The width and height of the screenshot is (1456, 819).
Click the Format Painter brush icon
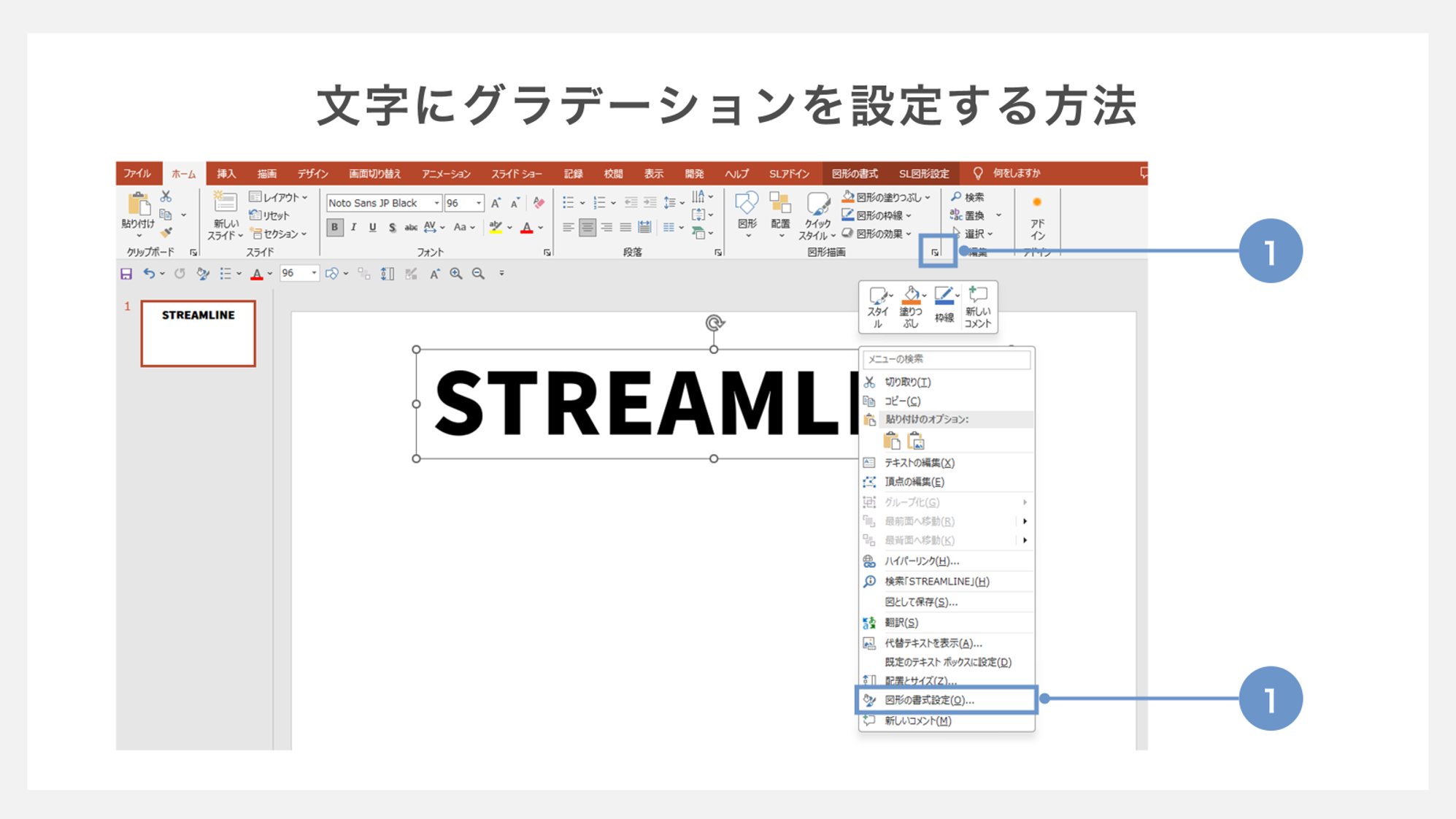click(166, 233)
